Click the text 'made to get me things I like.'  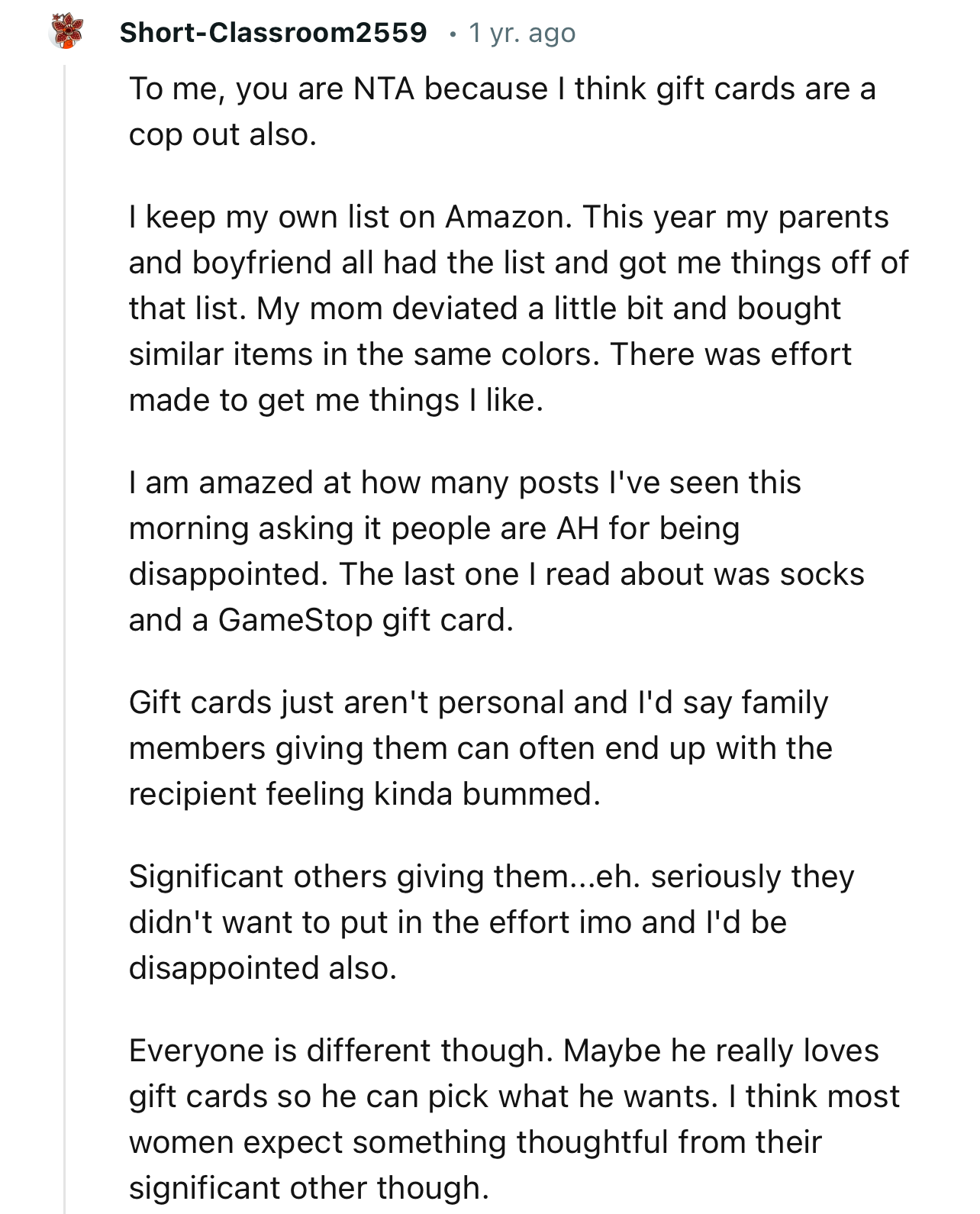336,400
